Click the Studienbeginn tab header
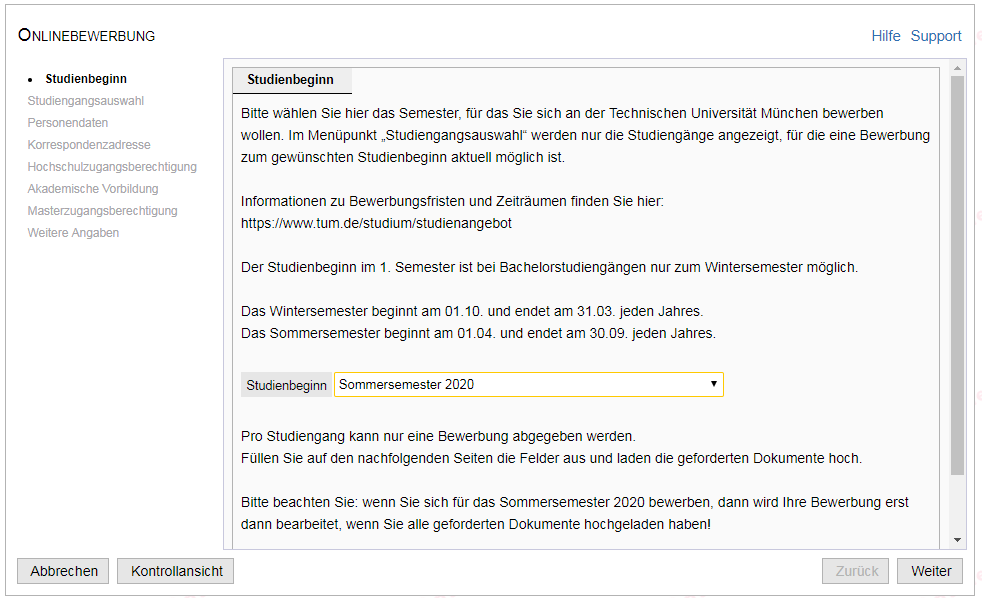Screen dimensions: 986x604 (x=290, y=80)
